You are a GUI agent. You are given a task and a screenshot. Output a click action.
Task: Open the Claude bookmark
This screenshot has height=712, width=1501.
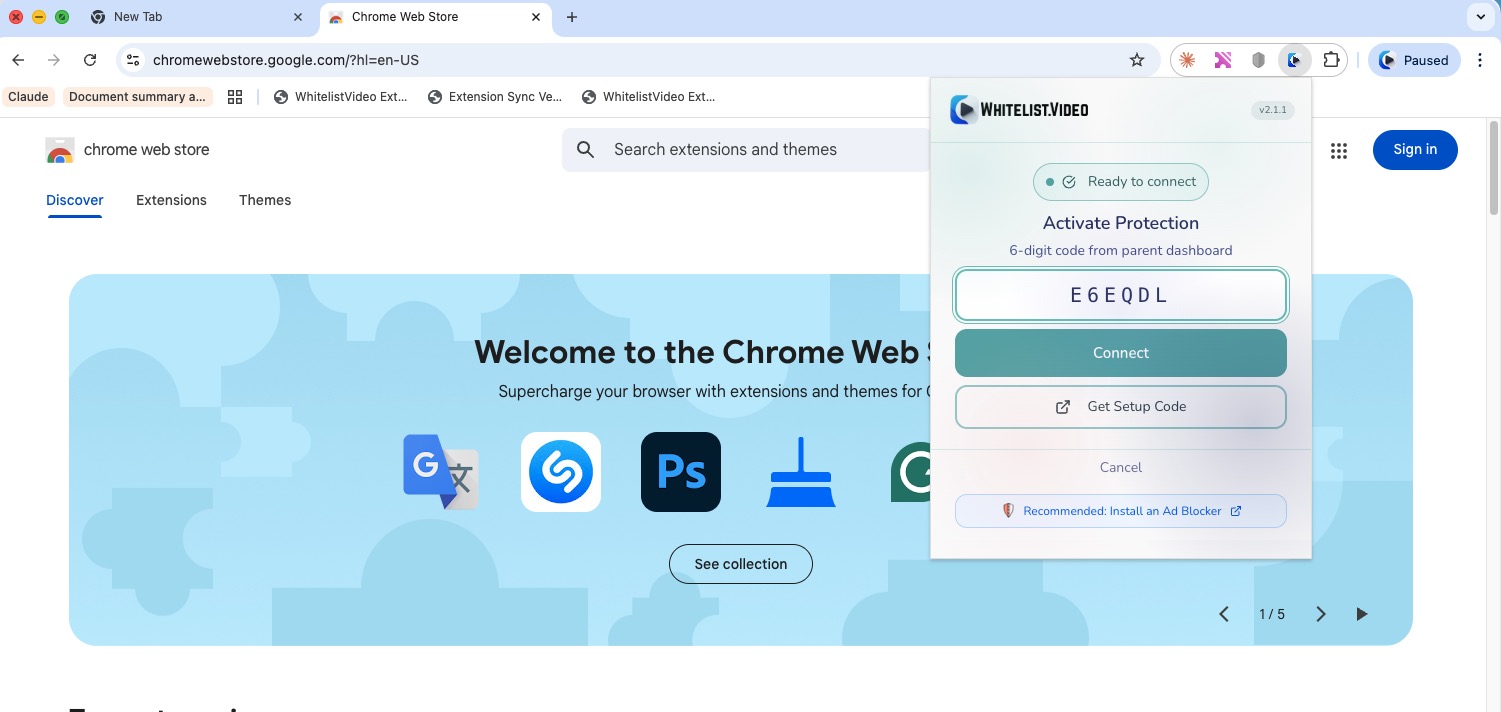tap(28, 97)
